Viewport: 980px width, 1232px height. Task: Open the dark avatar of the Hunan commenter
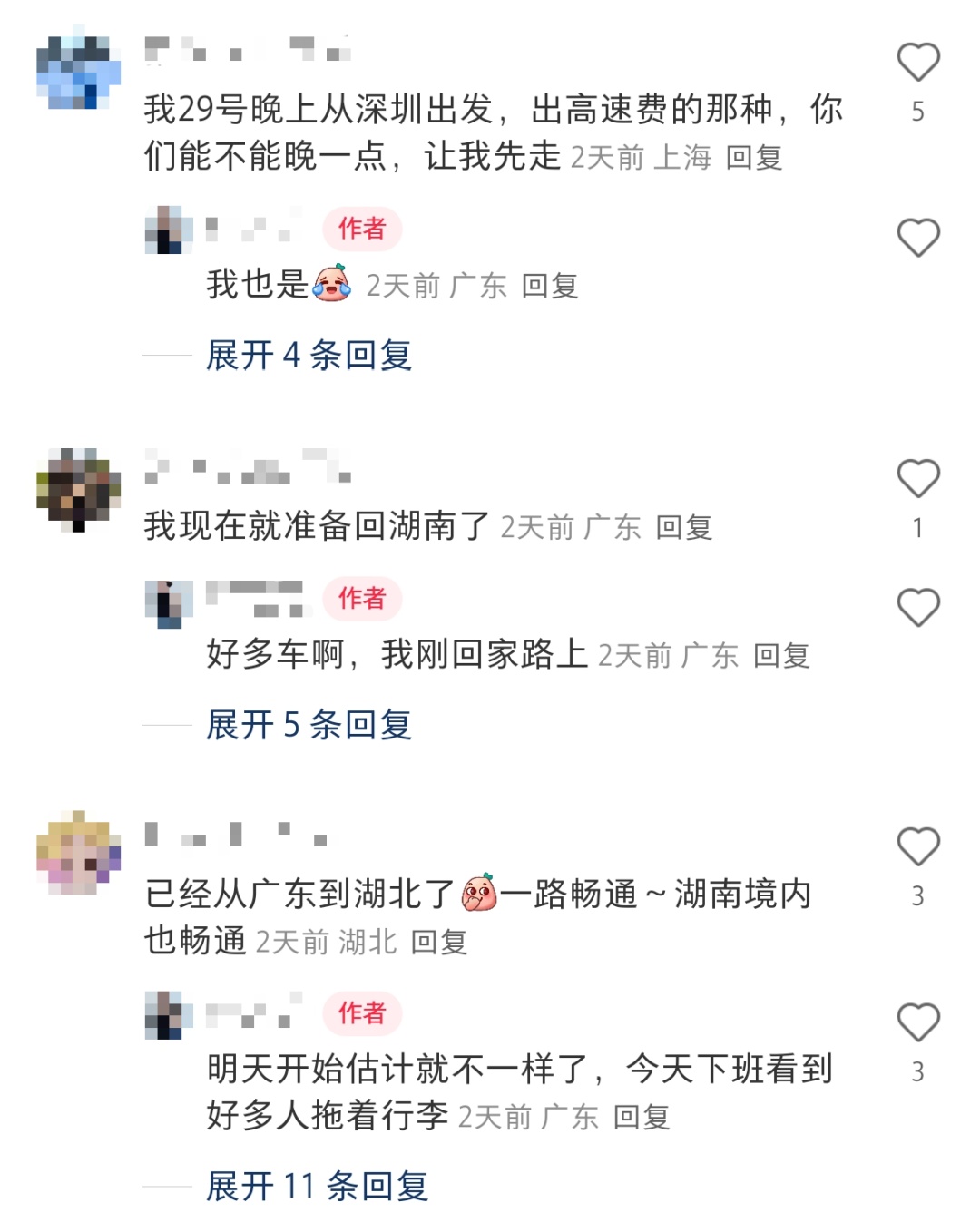[78, 489]
